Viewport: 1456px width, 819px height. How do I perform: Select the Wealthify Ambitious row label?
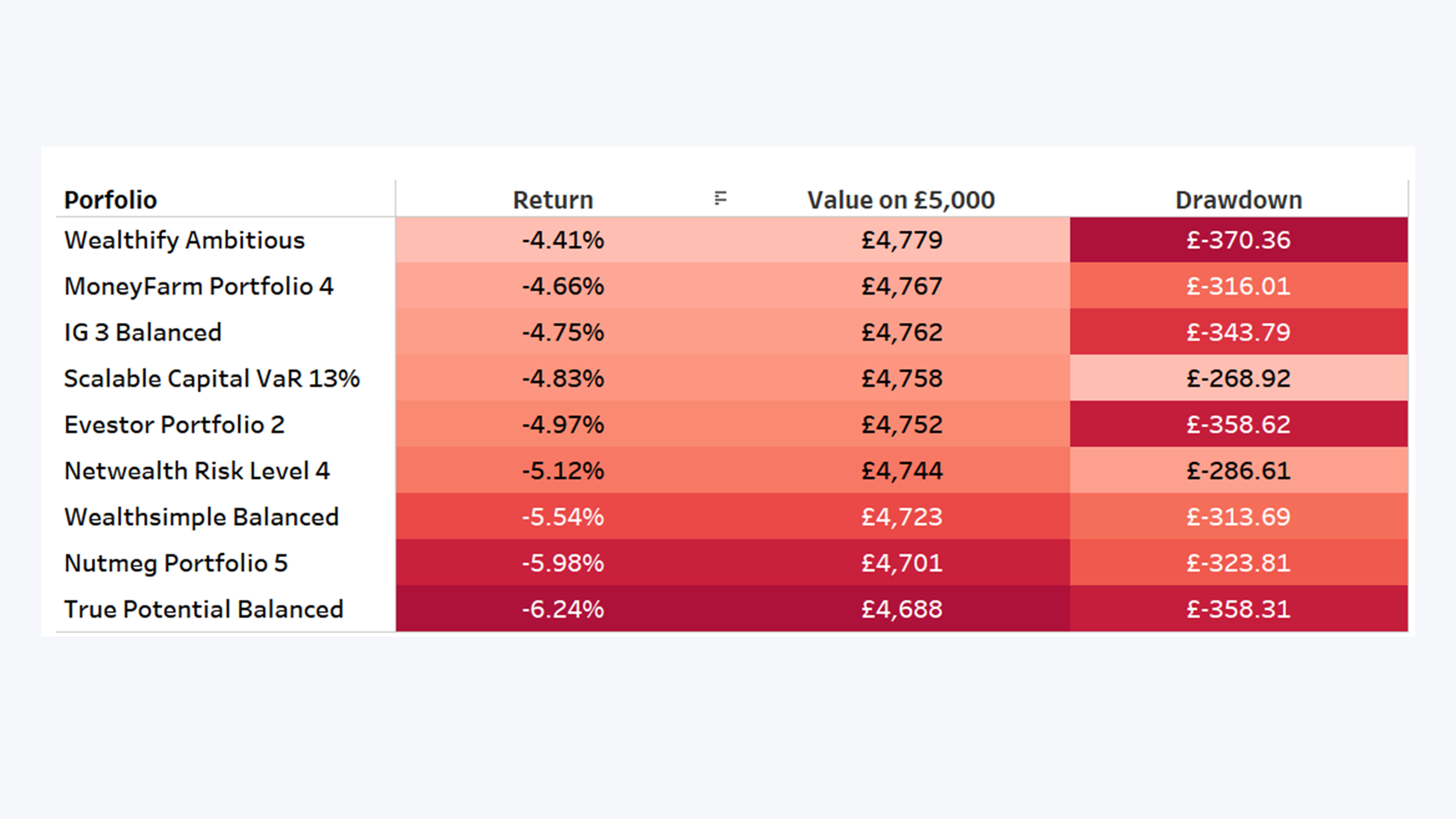click(185, 240)
